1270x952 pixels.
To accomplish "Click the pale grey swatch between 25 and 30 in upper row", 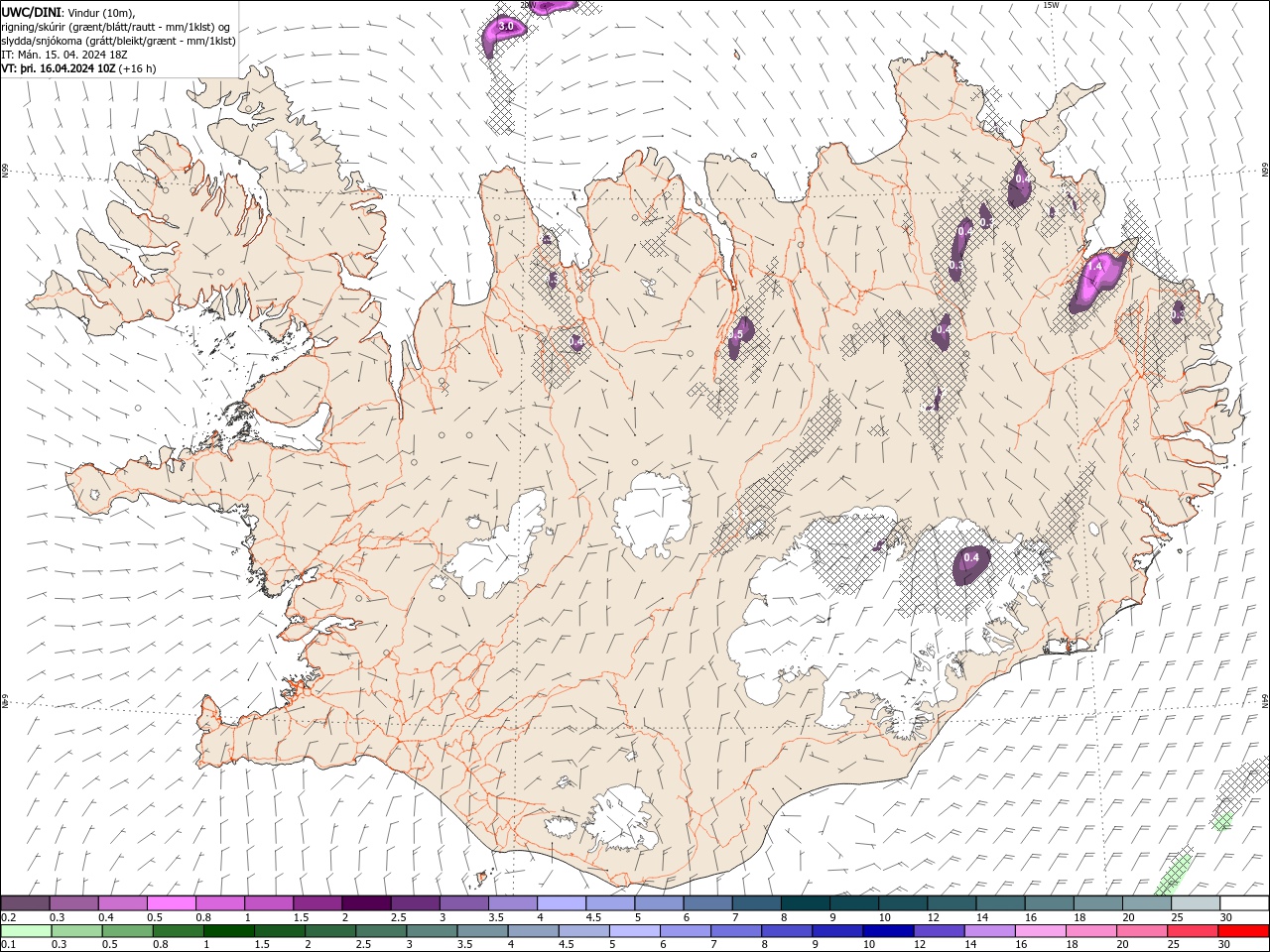I will pyautogui.click(x=1196, y=903).
